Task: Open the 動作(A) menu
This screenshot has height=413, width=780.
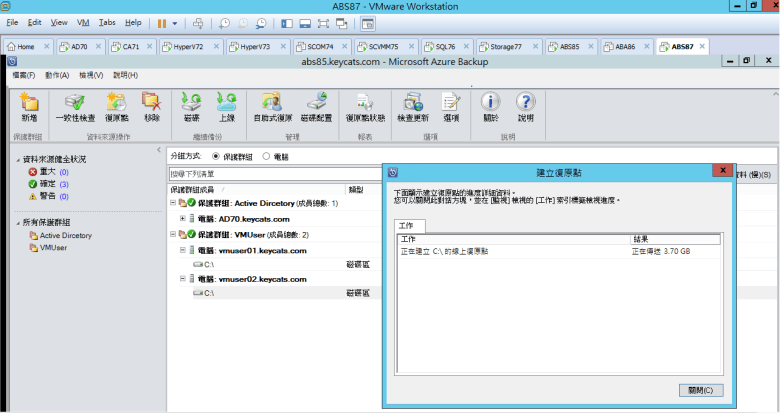Action: (57, 75)
